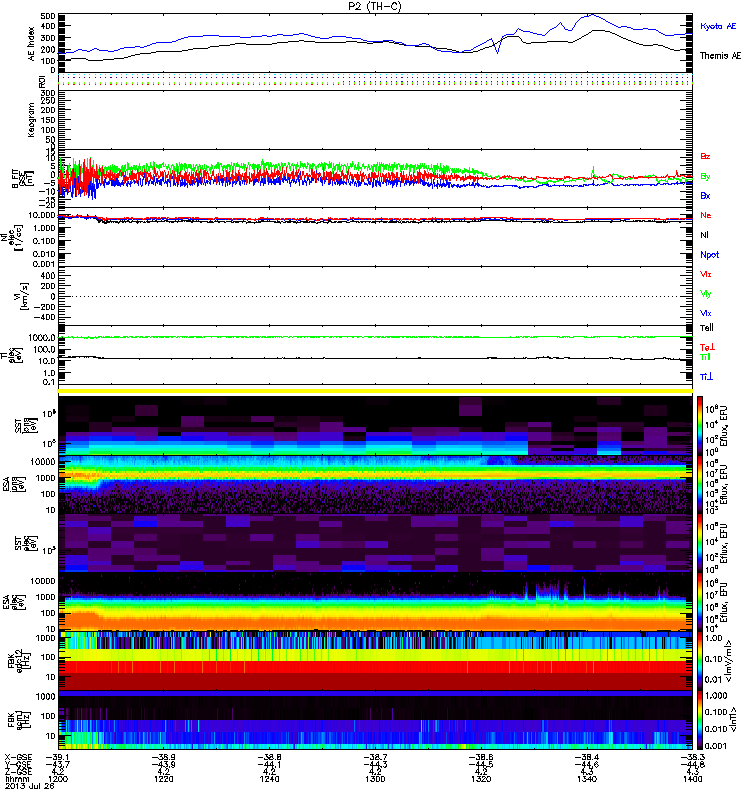Click the red Bz legend label
750x800 pixels.
705,157
